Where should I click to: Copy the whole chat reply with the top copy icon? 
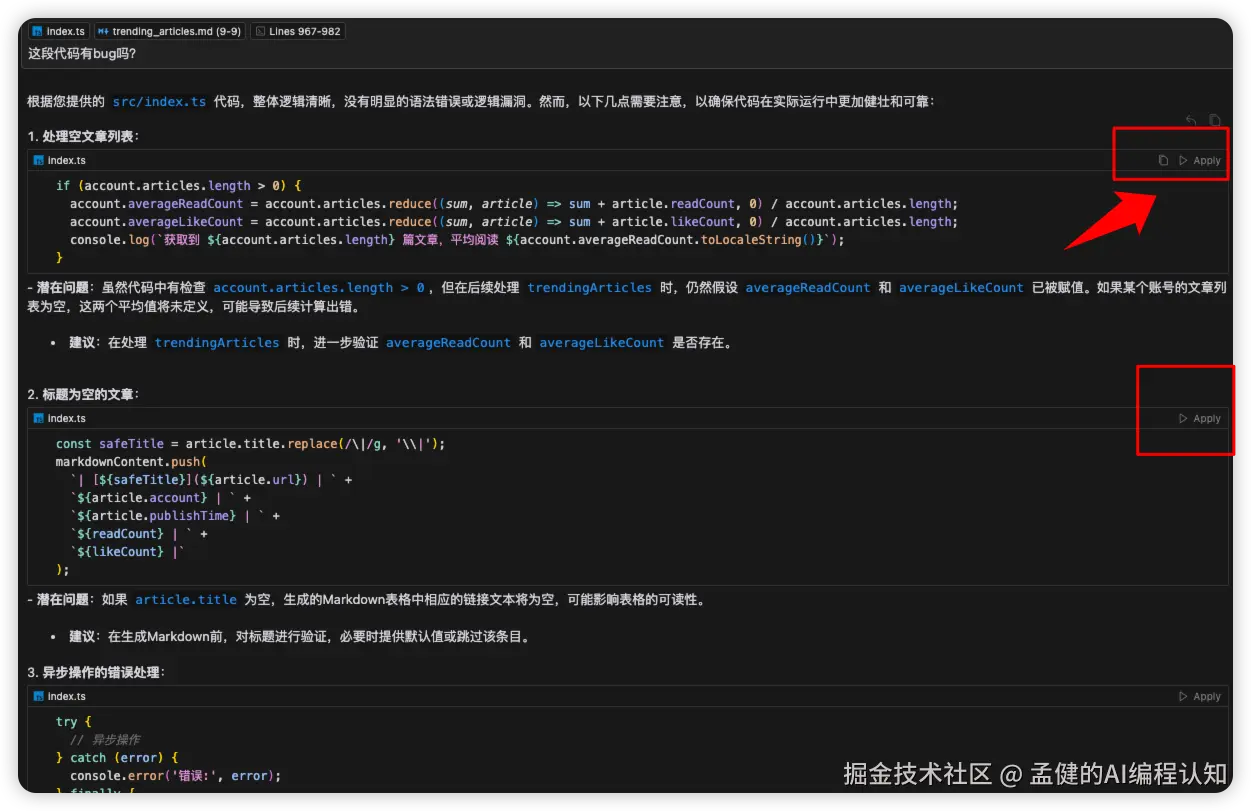pyautogui.click(x=1215, y=120)
